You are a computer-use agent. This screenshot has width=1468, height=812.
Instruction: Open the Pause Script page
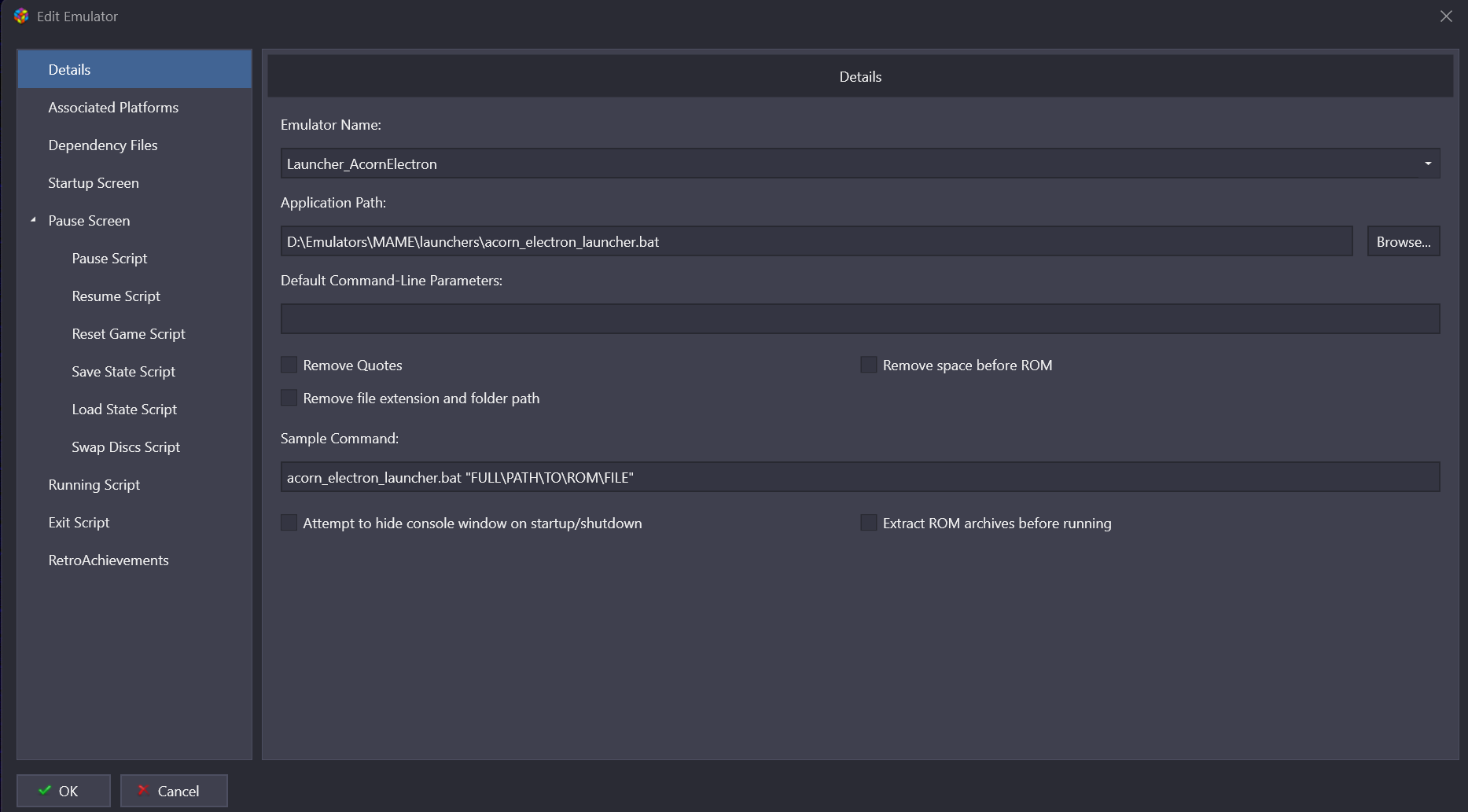(x=109, y=259)
